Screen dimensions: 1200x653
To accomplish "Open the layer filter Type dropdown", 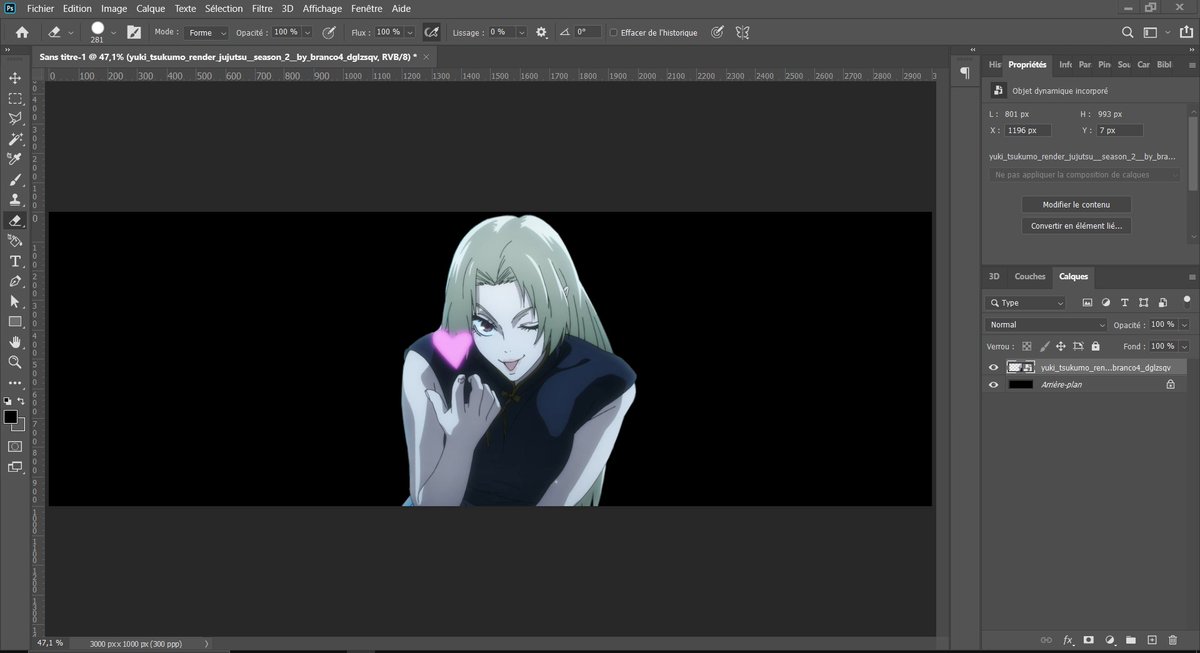I will point(1026,302).
